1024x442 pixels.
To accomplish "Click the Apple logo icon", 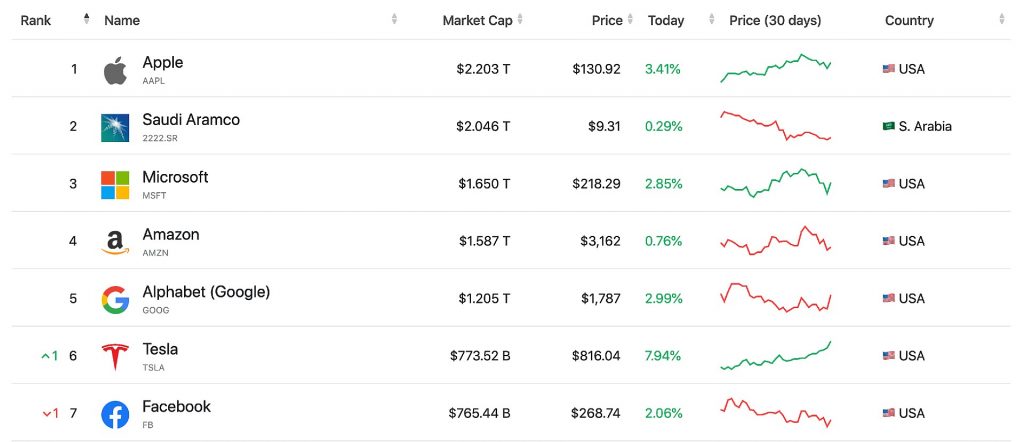I will pos(115,70).
